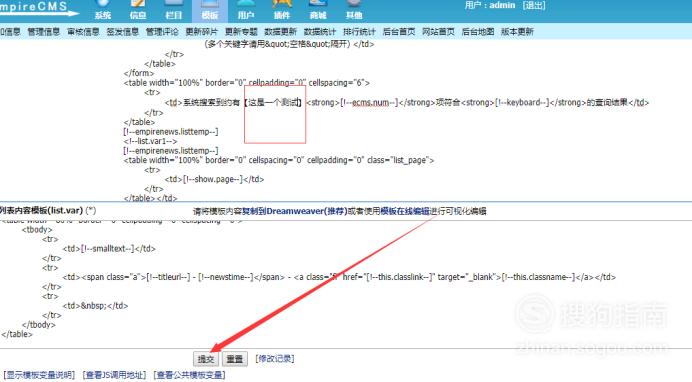Open 管理评论 in the shortcut bar

coord(162,32)
